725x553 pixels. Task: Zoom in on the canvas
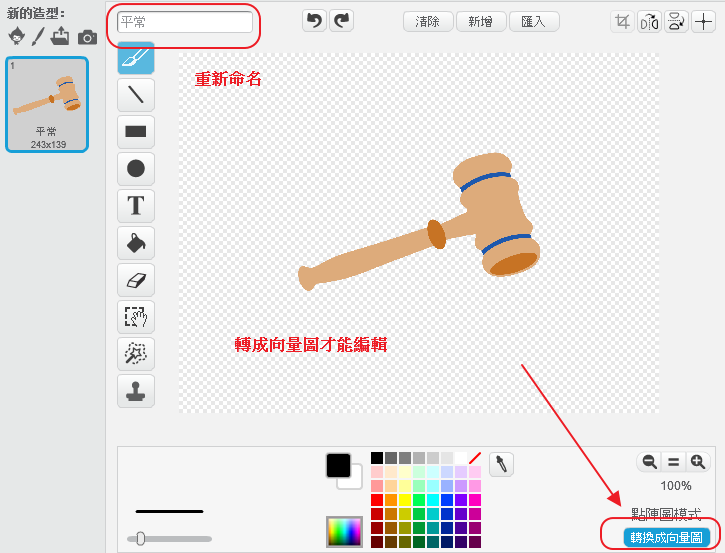coord(698,462)
